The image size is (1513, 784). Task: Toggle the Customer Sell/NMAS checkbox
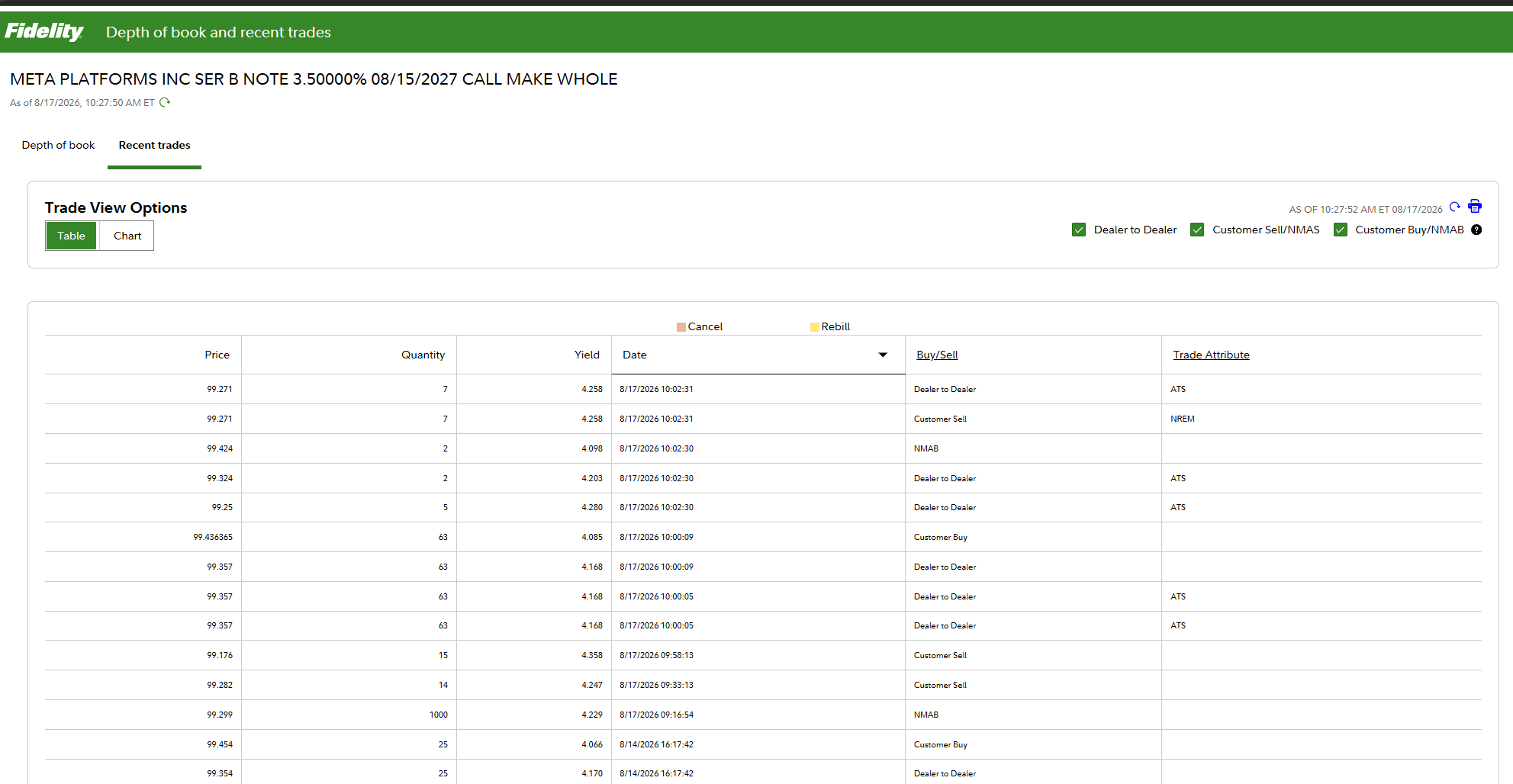click(x=1197, y=230)
